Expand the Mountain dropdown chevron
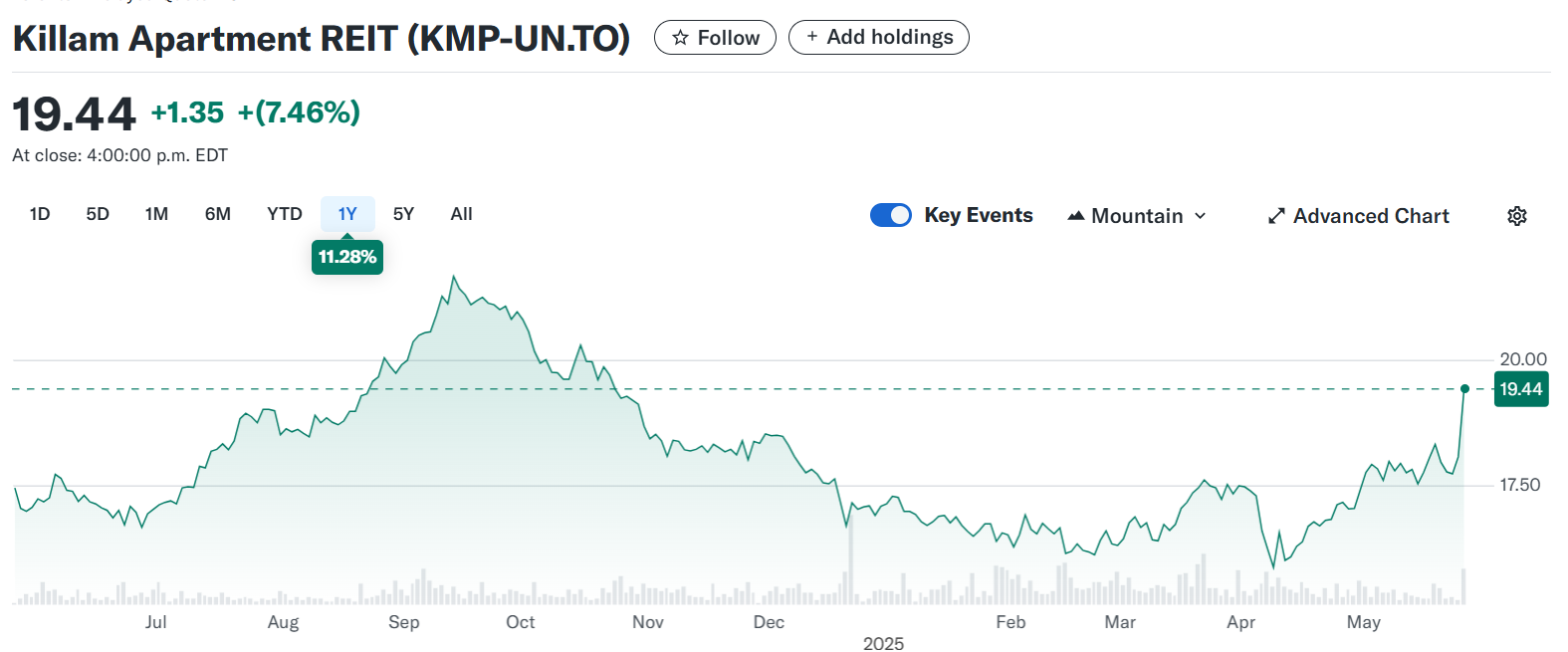This screenshot has height=652, width=1568. click(1201, 216)
